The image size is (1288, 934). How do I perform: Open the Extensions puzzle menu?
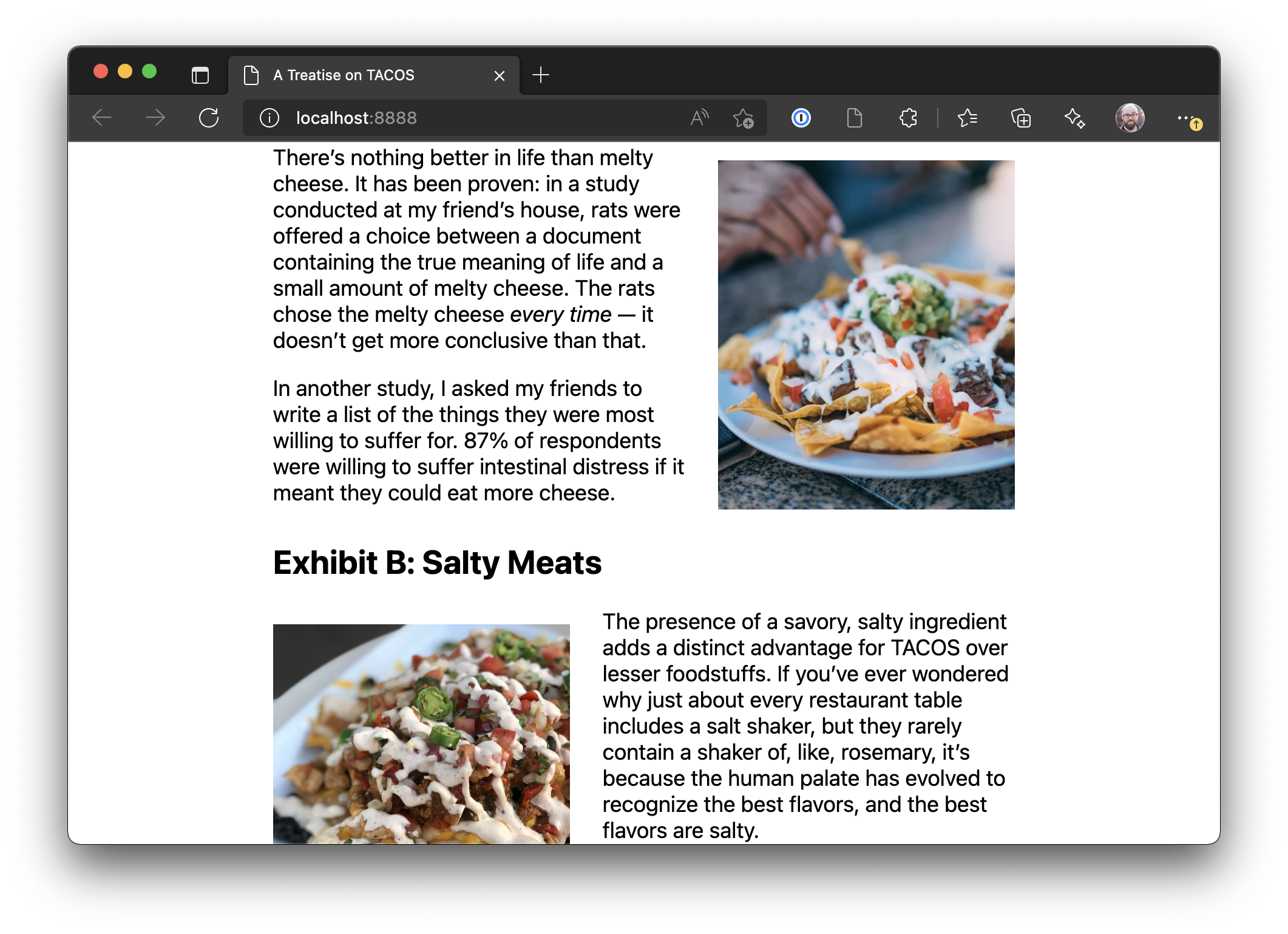pyautogui.click(x=907, y=117)
